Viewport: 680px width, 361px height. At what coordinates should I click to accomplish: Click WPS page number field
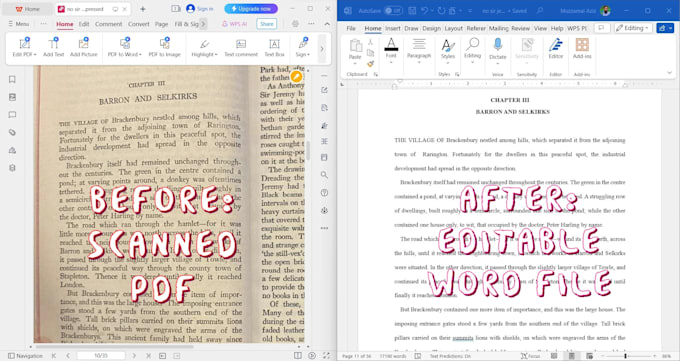(x=101, y=356)
